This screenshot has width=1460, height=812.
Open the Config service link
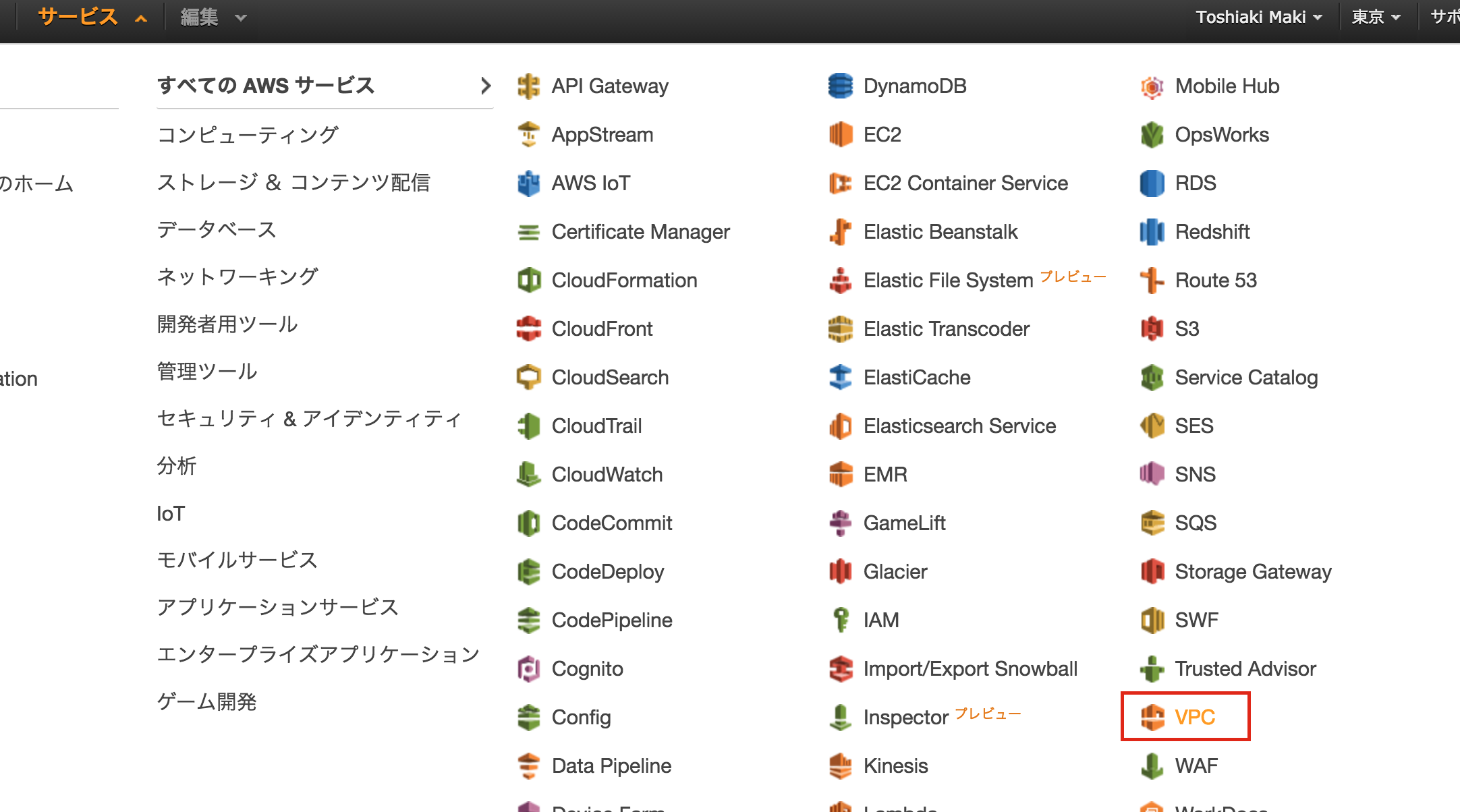pos(582,718)
